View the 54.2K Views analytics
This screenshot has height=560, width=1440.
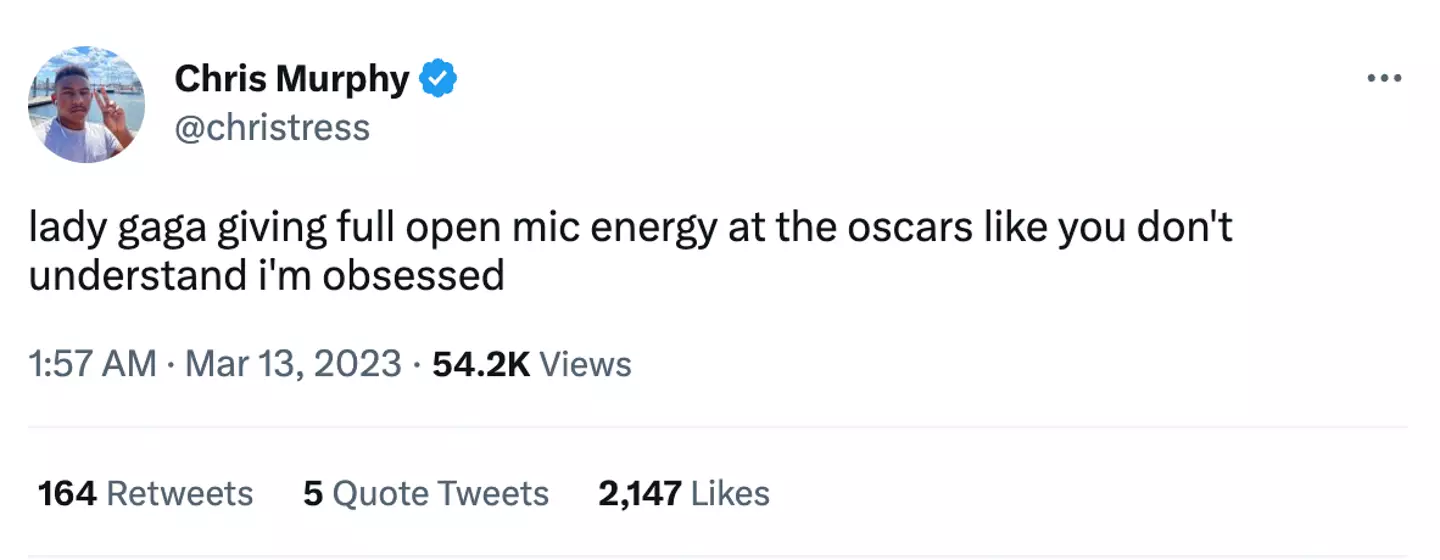[x=531, y=363]
